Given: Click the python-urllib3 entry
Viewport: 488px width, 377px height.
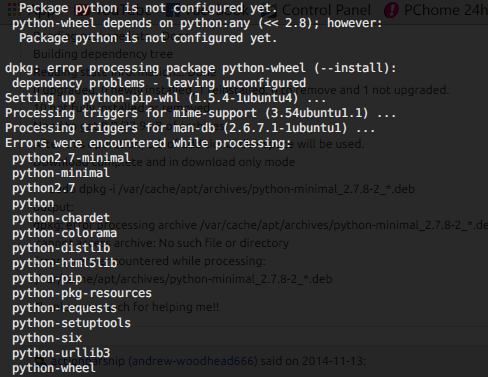Looking at the screenshot, I should 61,353.
